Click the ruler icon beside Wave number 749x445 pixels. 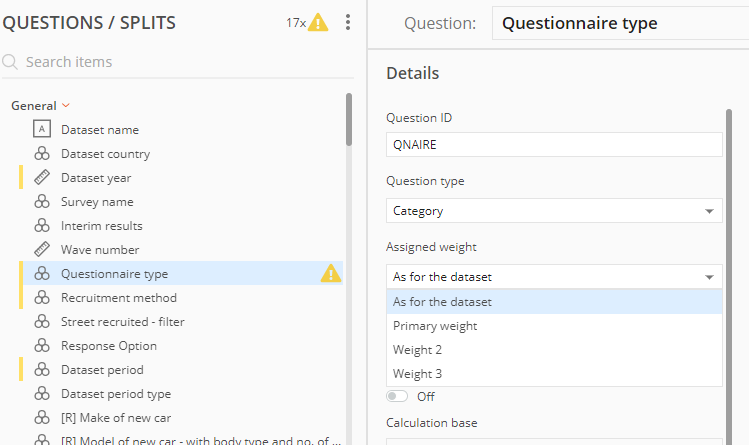pos(42,249)
